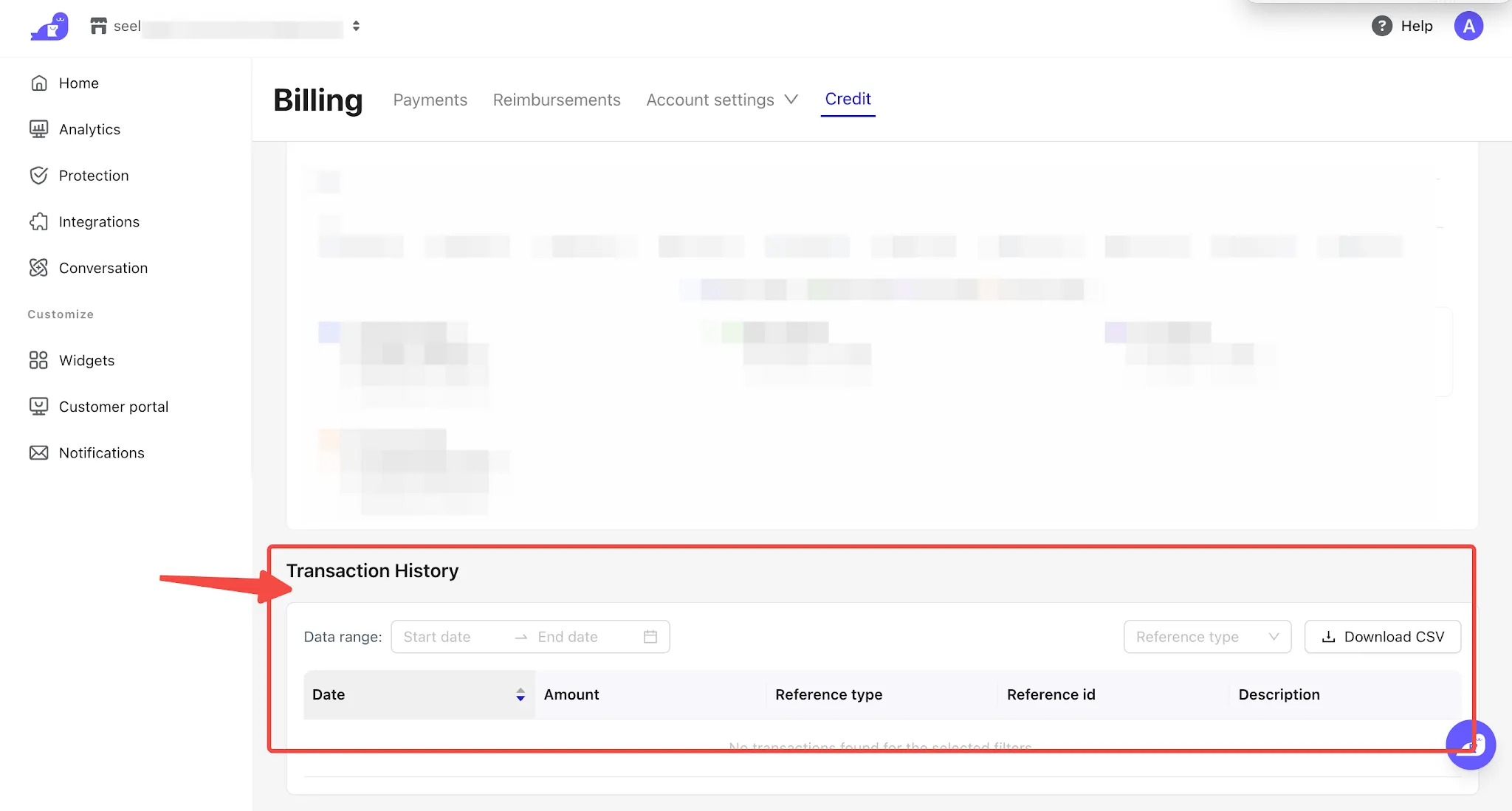The image size is (1512, 811).
Task: Open the user avatar A menu
Action: pos(1468,26)
